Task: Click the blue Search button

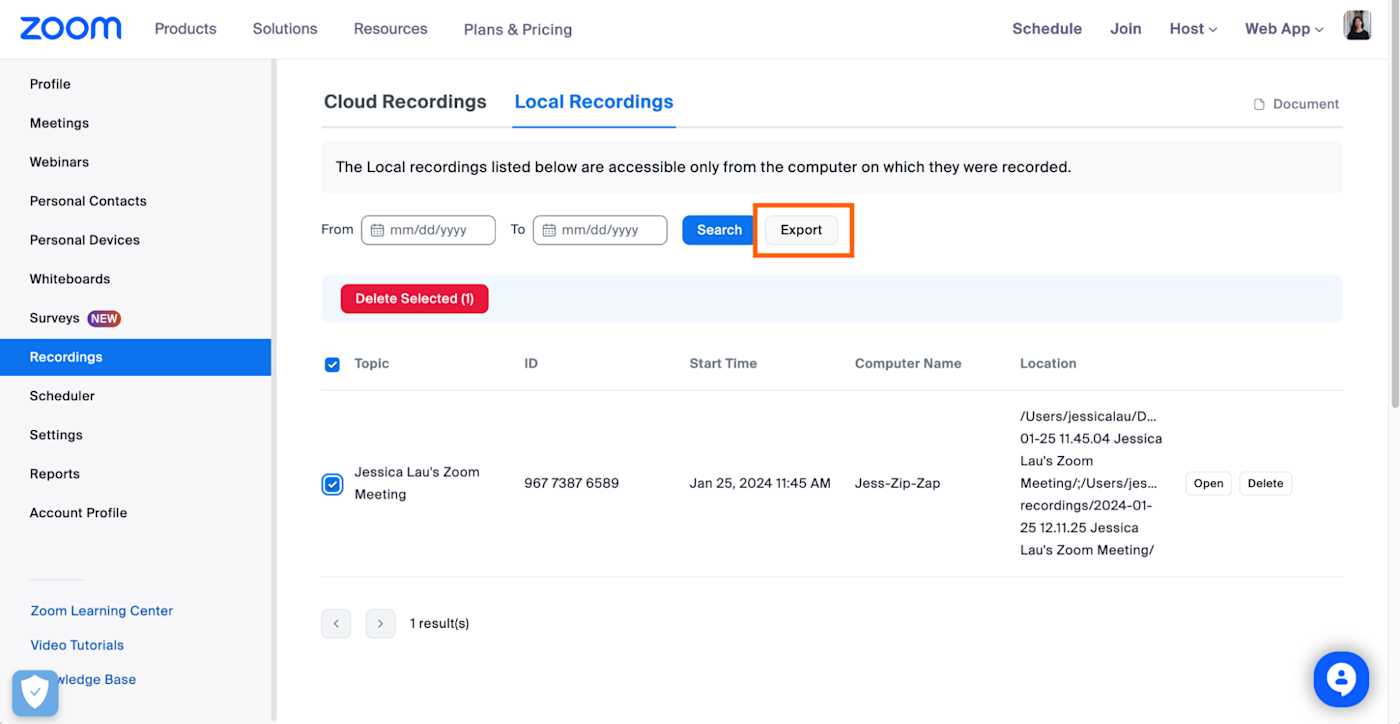Action: pyautogui.click(x=719, y=230)
